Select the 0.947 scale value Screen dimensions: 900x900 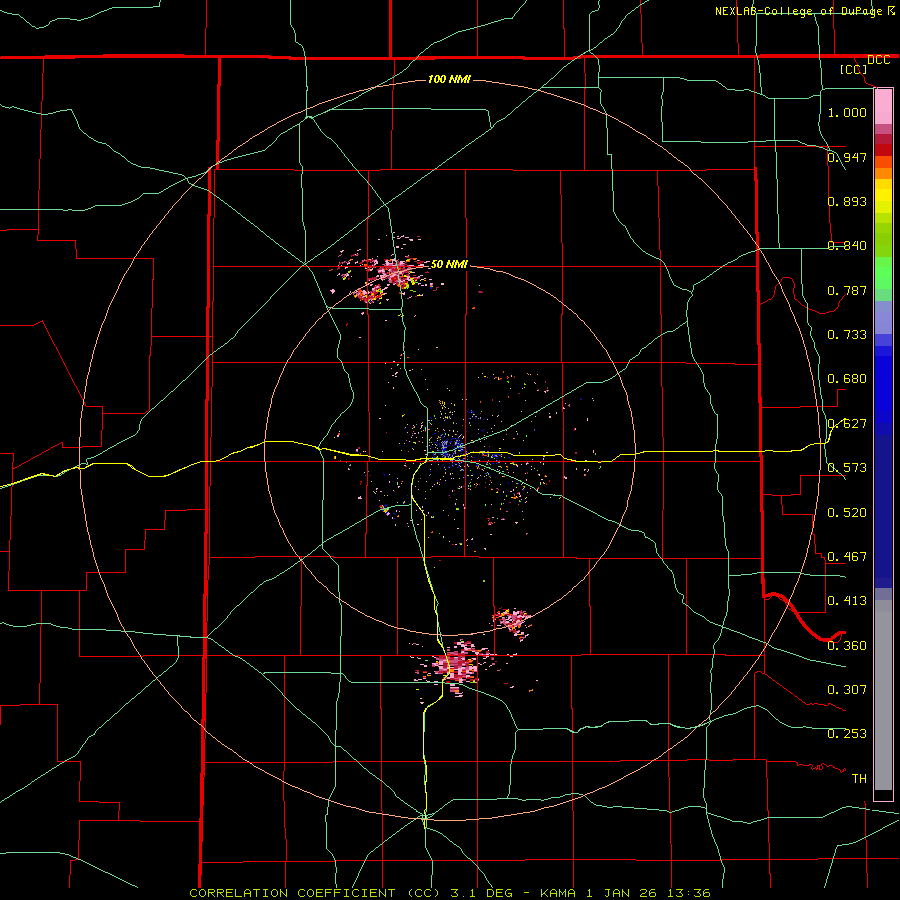click(x=847, y=157)
